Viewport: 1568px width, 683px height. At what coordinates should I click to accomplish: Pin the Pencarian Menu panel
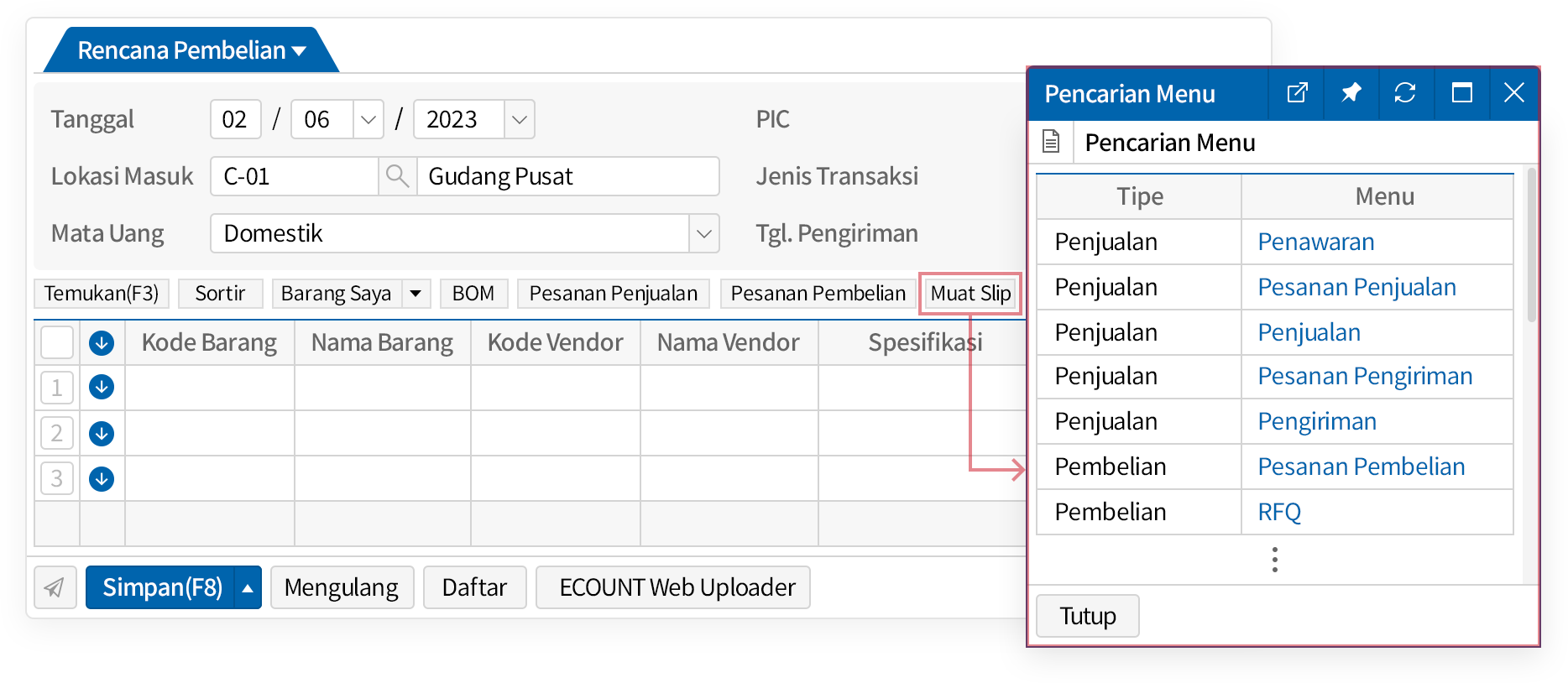pos(1351,93)
